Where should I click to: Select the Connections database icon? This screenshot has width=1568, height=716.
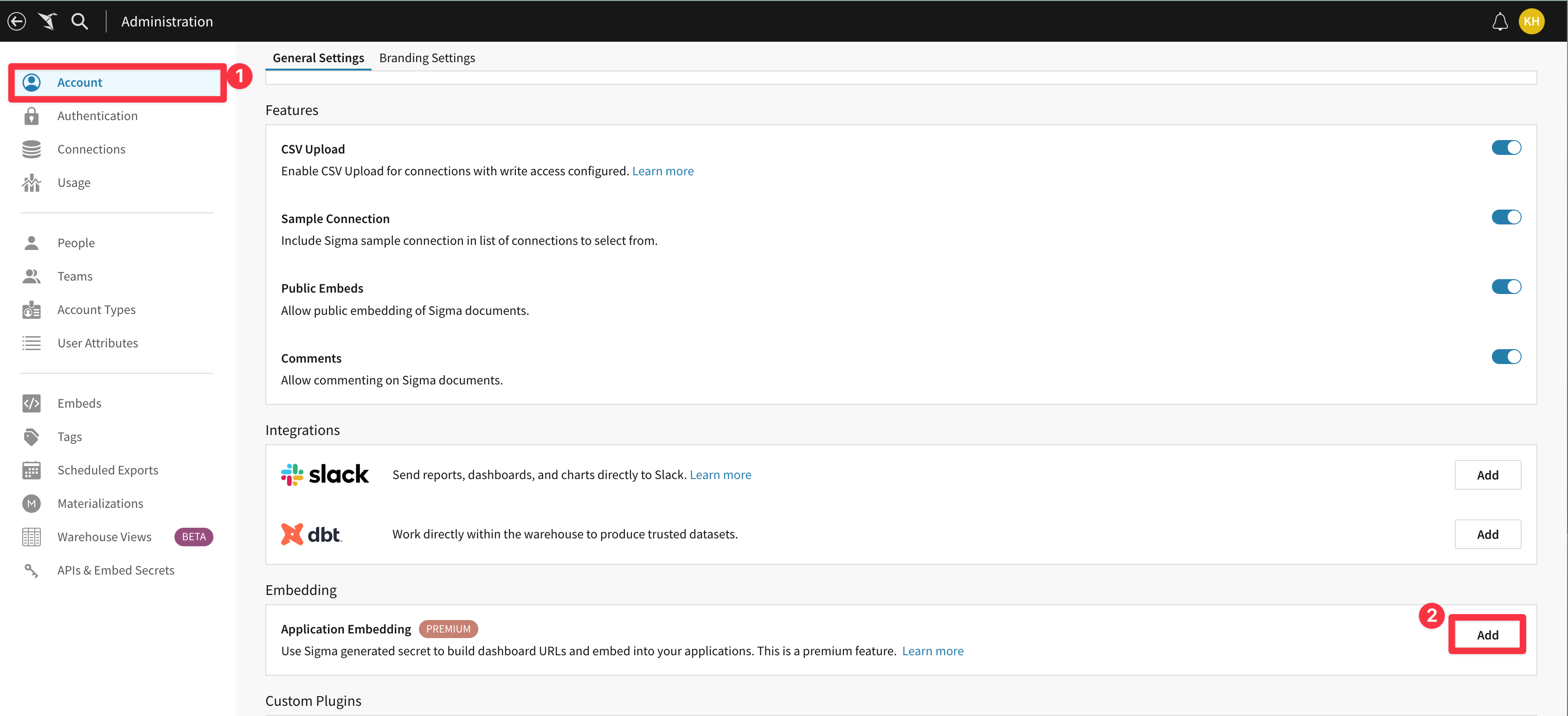click(x=31, y=148)
